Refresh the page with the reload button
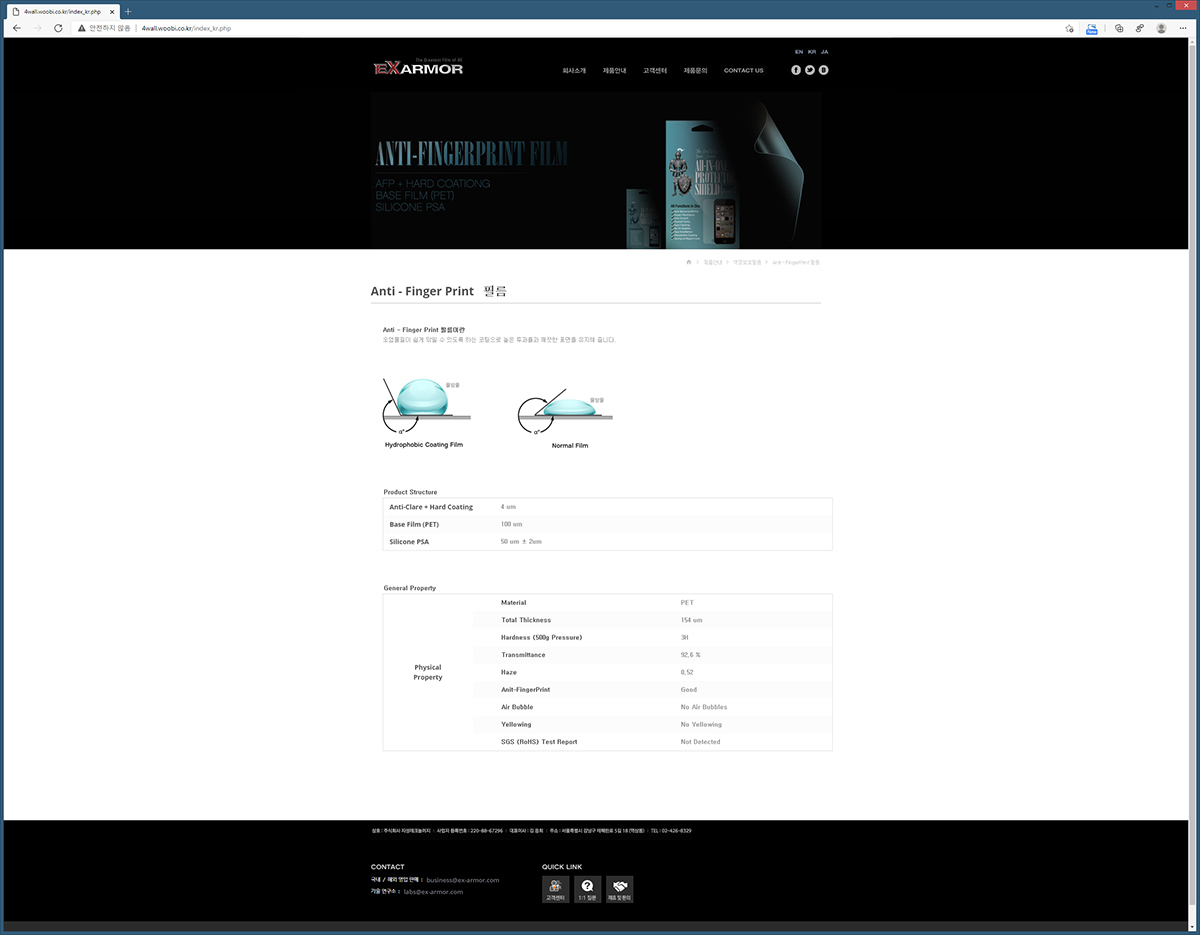 (x=58, y=28)
